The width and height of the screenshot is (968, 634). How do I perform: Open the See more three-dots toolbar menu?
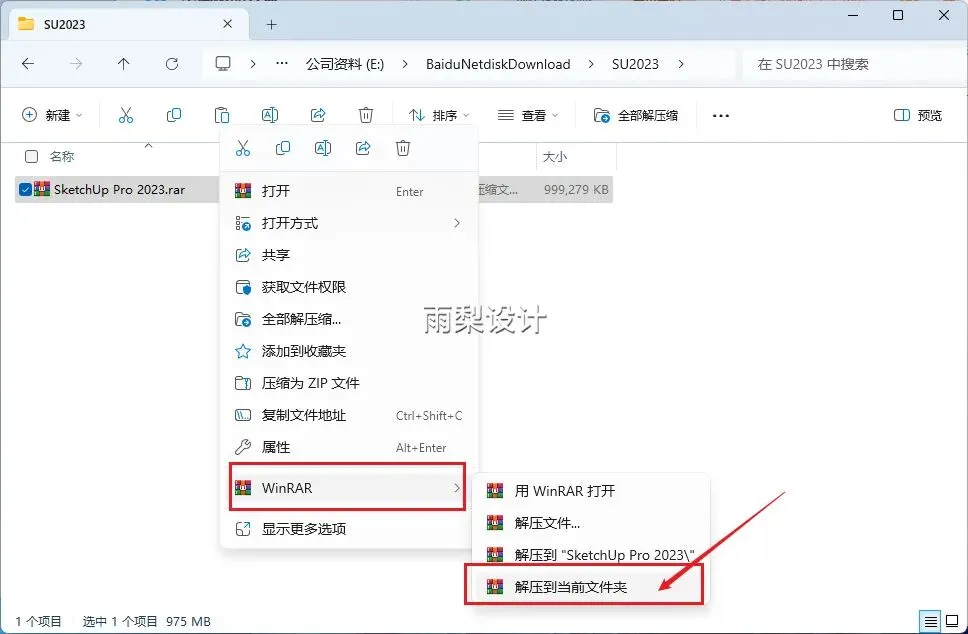720,115
